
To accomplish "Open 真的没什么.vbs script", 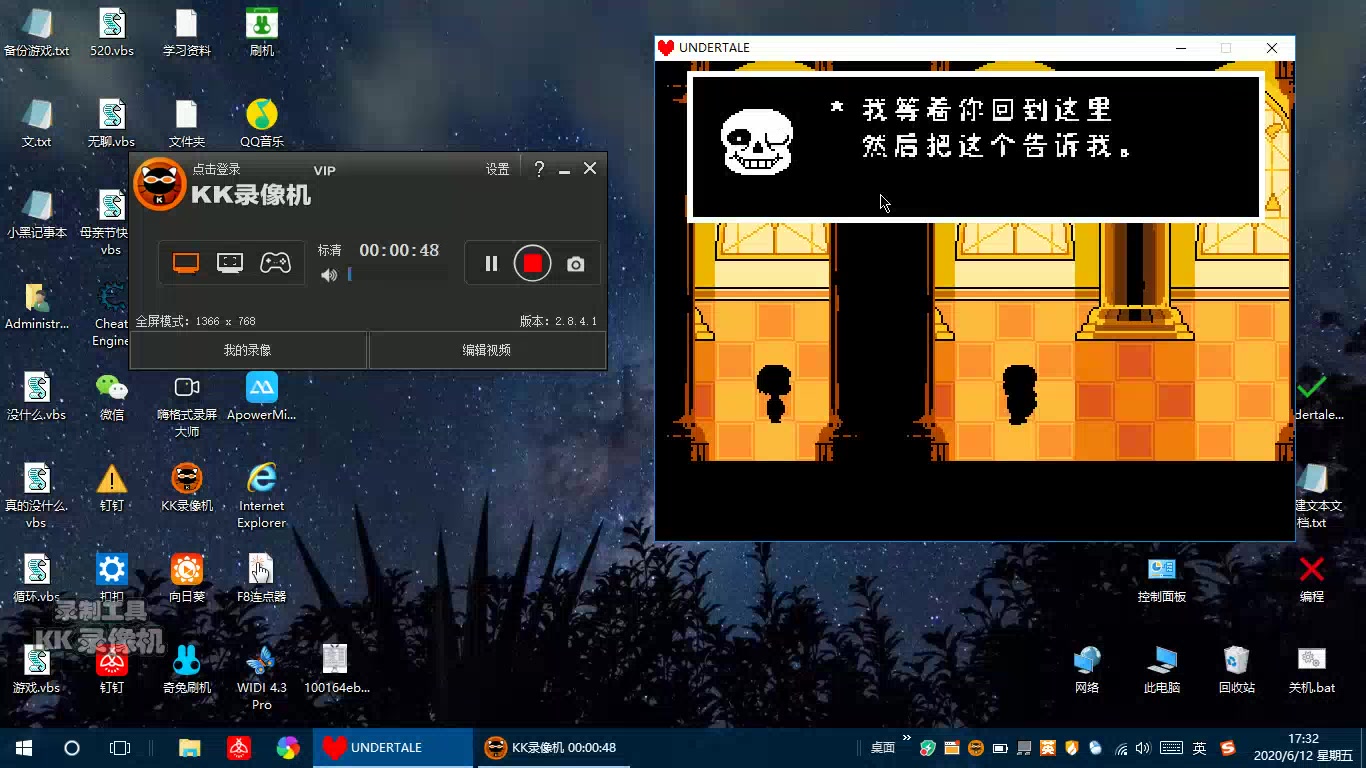I will [37, 496].
